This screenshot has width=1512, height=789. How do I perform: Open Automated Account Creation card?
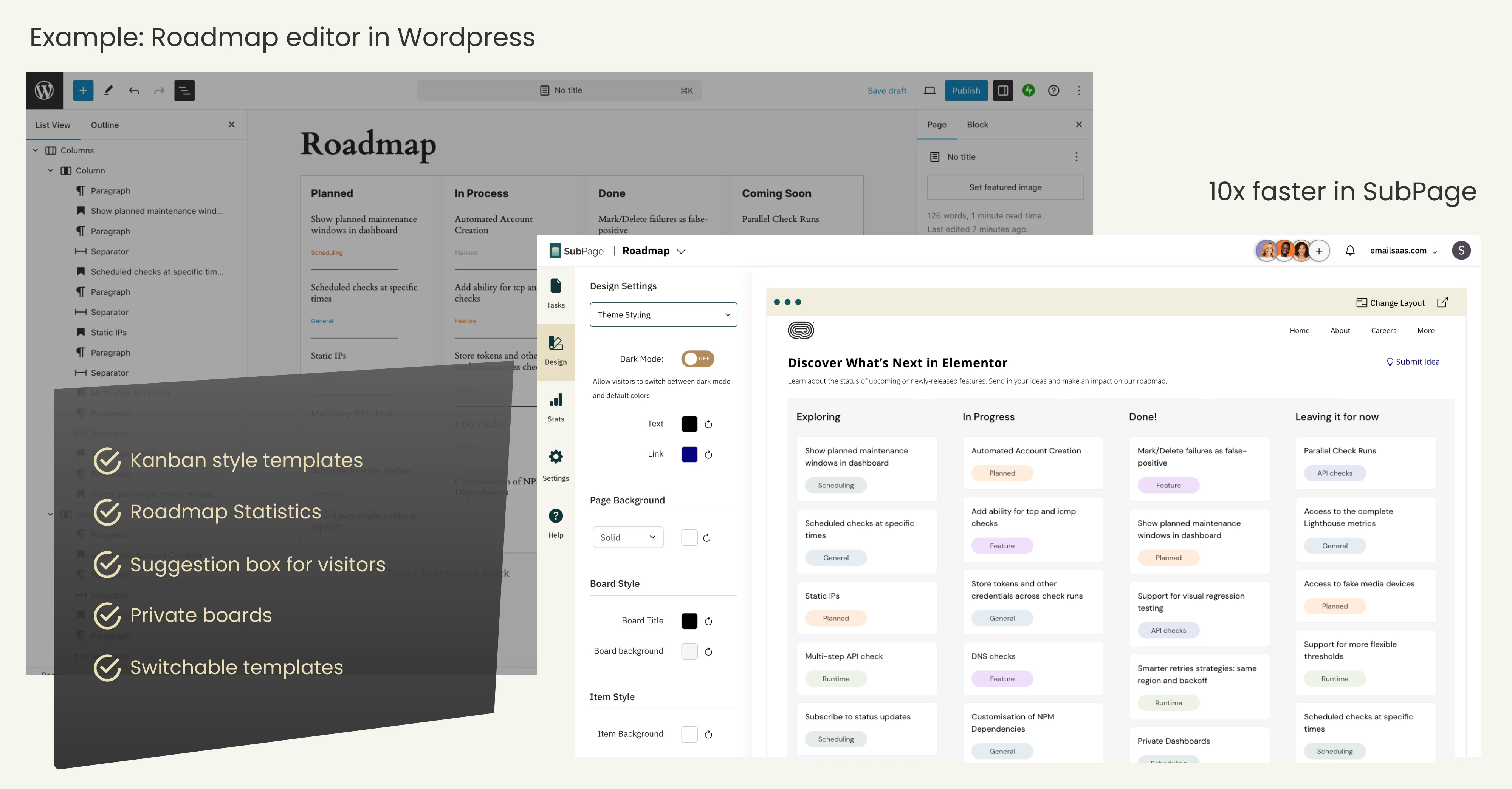[1033, 463]
